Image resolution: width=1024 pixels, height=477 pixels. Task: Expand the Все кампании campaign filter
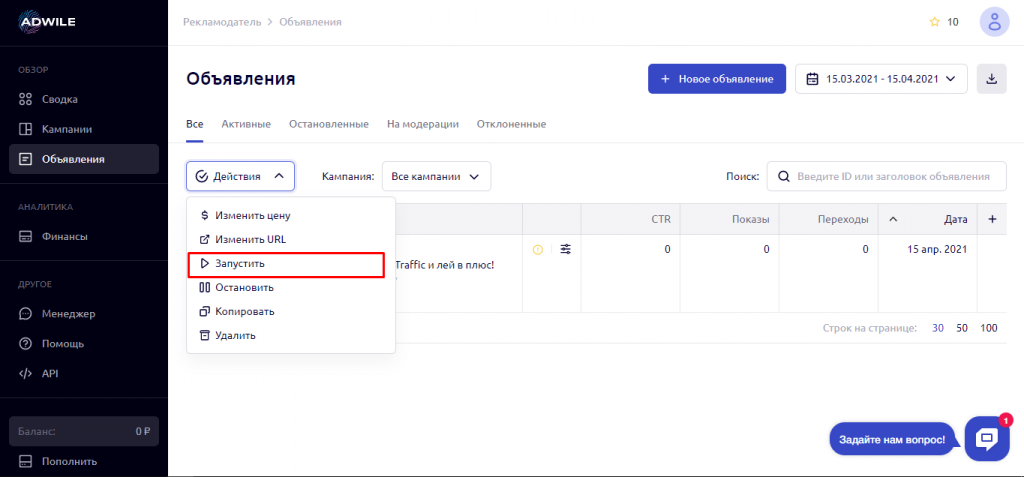click(x=435, y=176)
